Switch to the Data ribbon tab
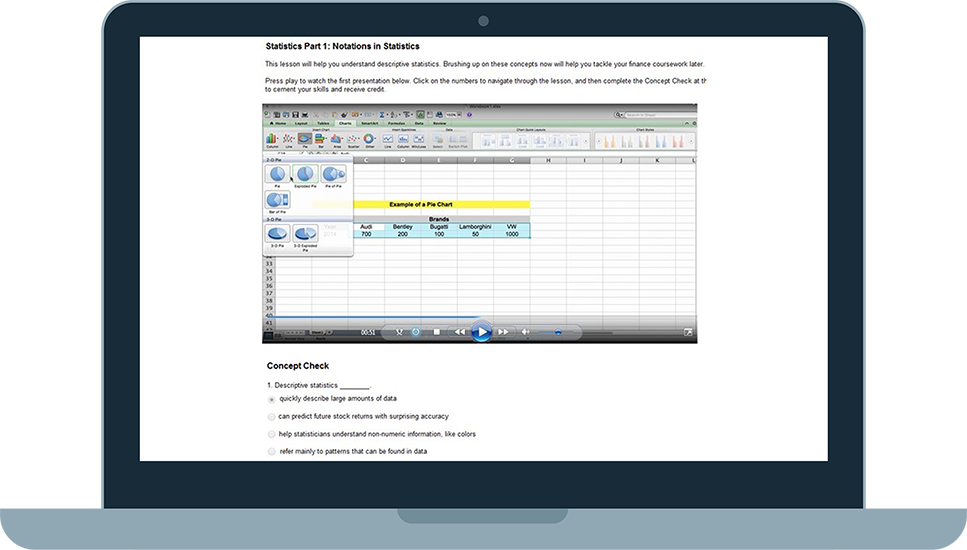The width and height of the screenshot is (967, 550). pos(419,123)
